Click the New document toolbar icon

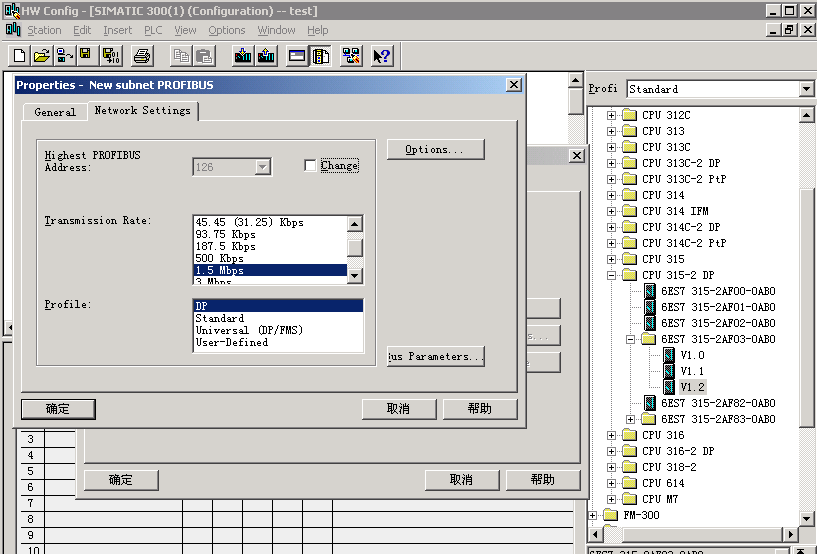[x=19, y=55]
